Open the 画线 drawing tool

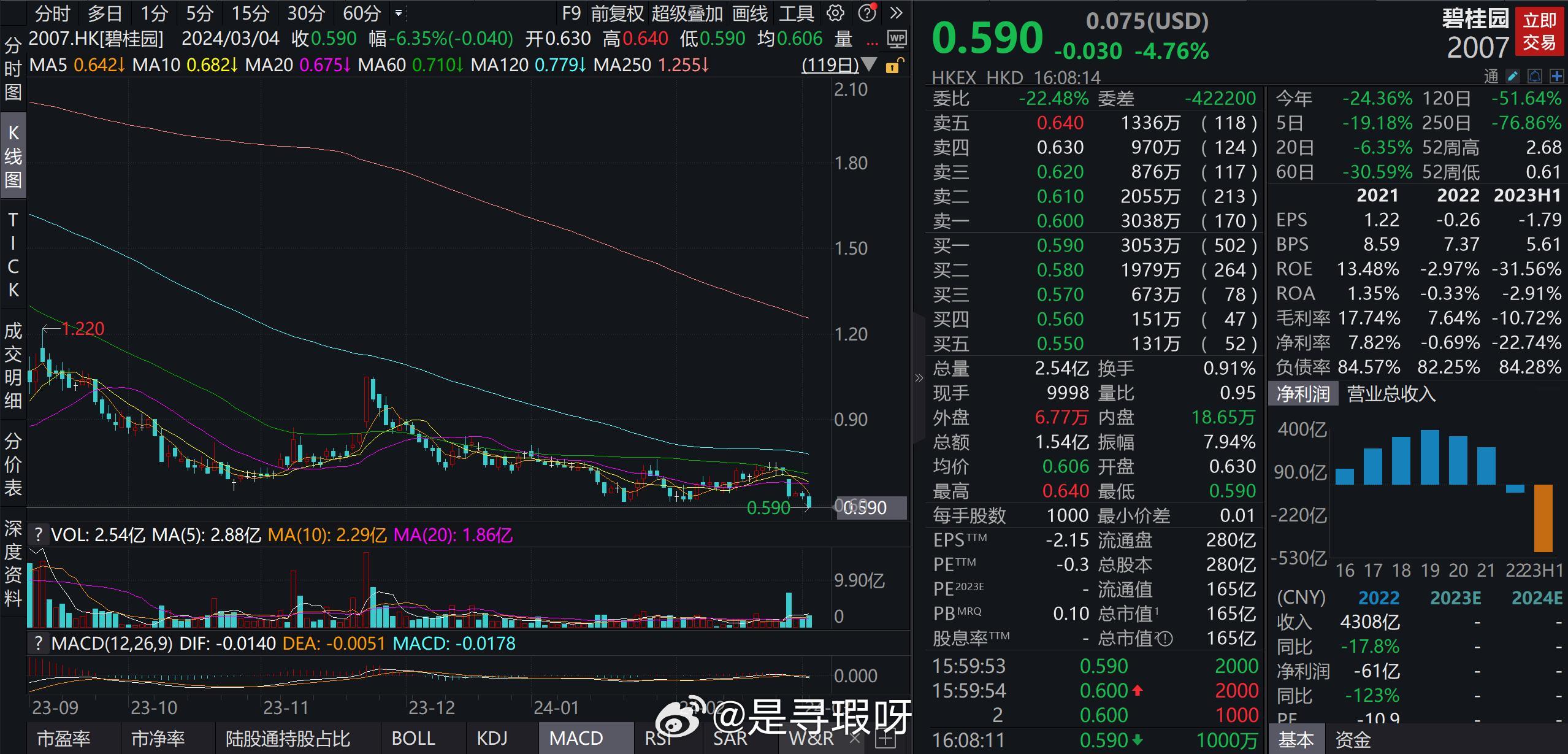(749, 13)
